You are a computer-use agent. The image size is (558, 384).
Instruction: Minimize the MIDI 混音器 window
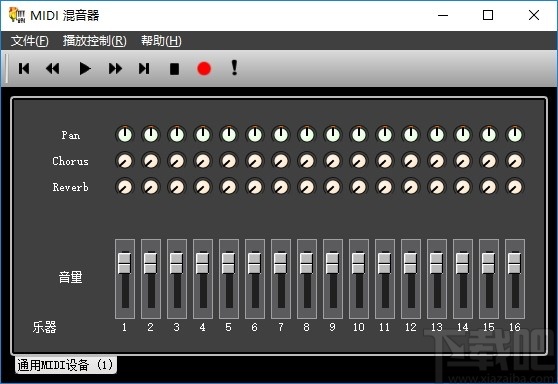[x=443, y=15]
